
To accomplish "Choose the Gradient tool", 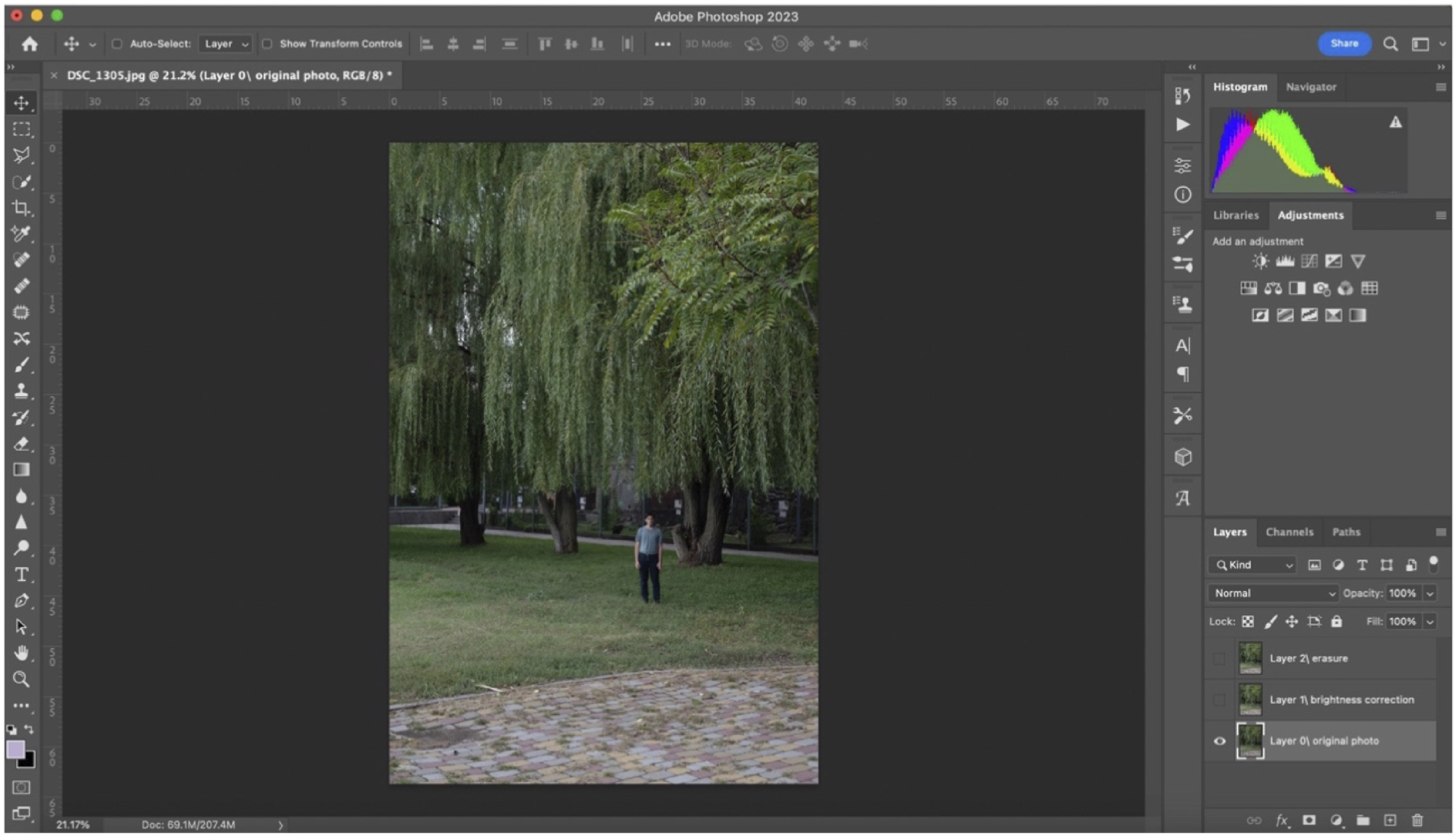I will (21, 470).
